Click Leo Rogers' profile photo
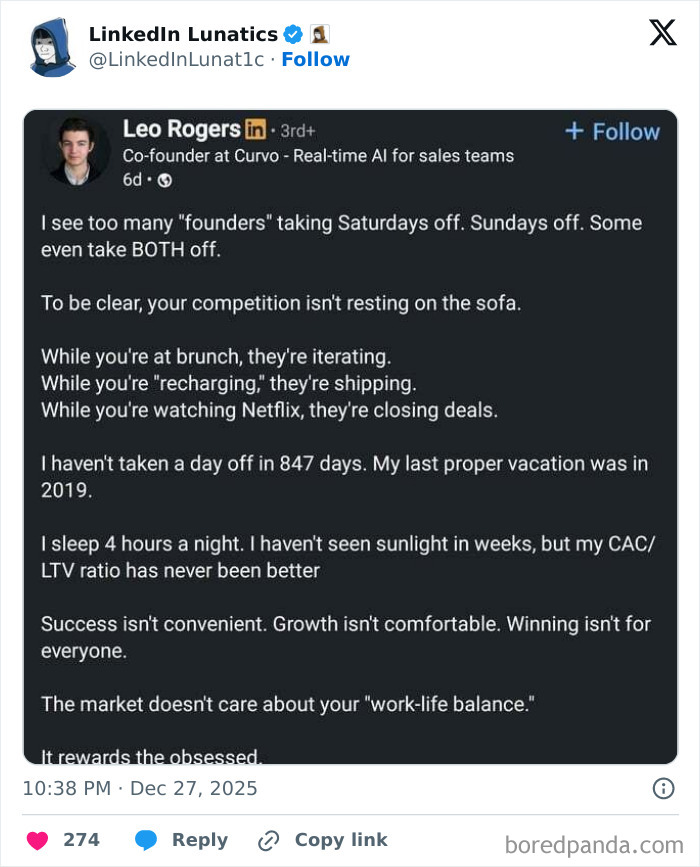This screenshot has height=867, width=700. coord(77,150)
